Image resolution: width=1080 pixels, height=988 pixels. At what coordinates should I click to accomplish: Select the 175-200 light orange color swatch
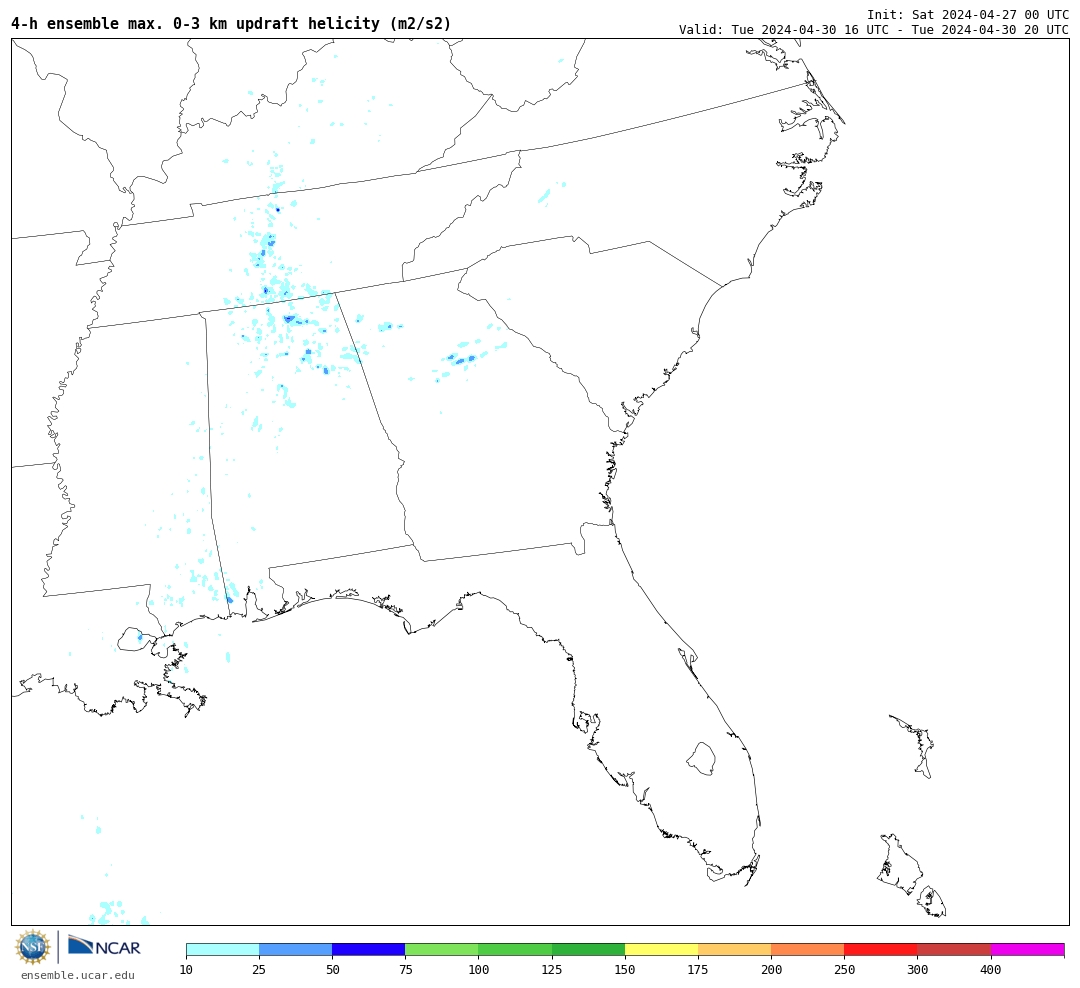[734, 949]
